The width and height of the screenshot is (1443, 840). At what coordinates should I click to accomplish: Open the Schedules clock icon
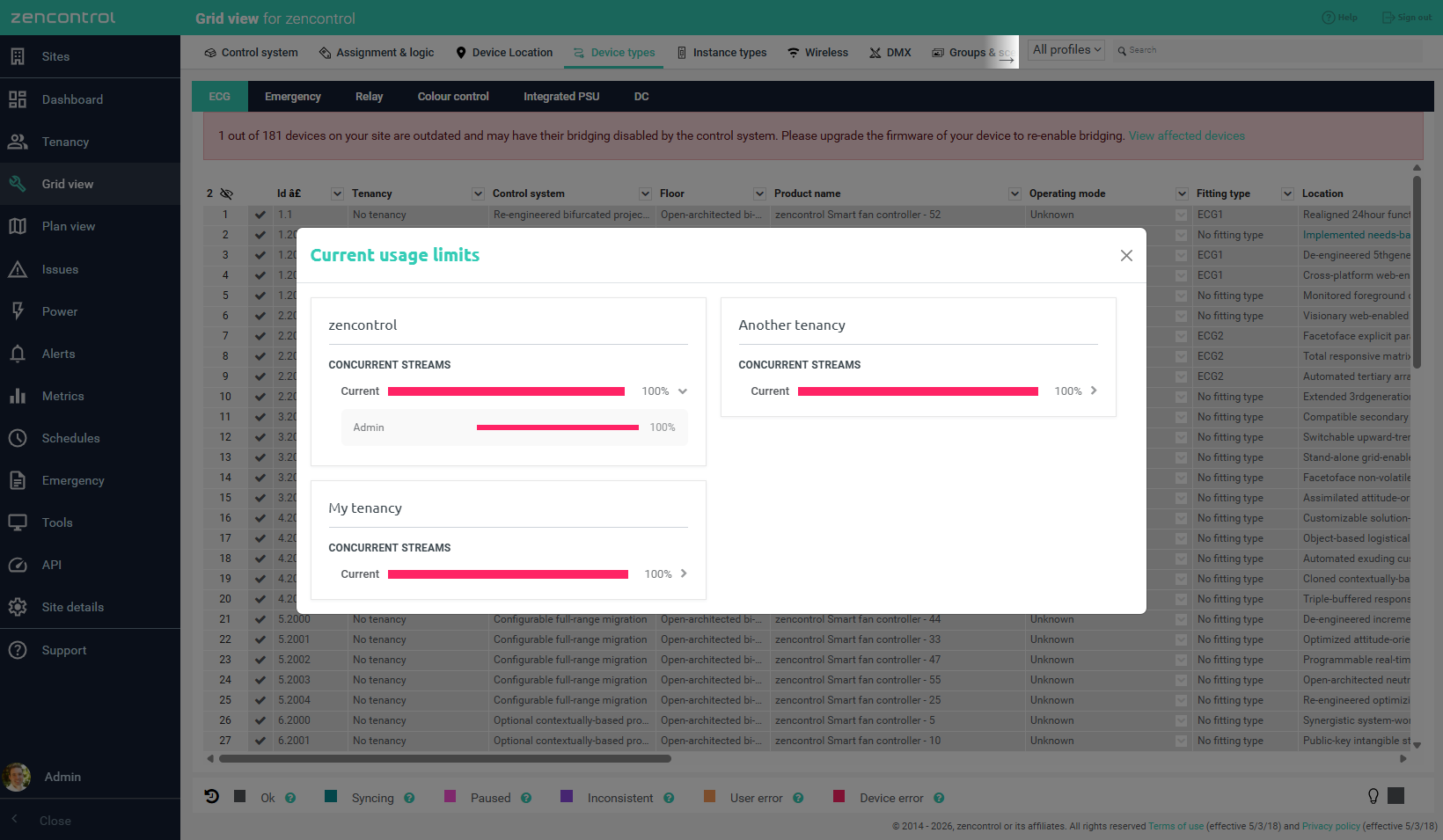(x=18, y=438)
